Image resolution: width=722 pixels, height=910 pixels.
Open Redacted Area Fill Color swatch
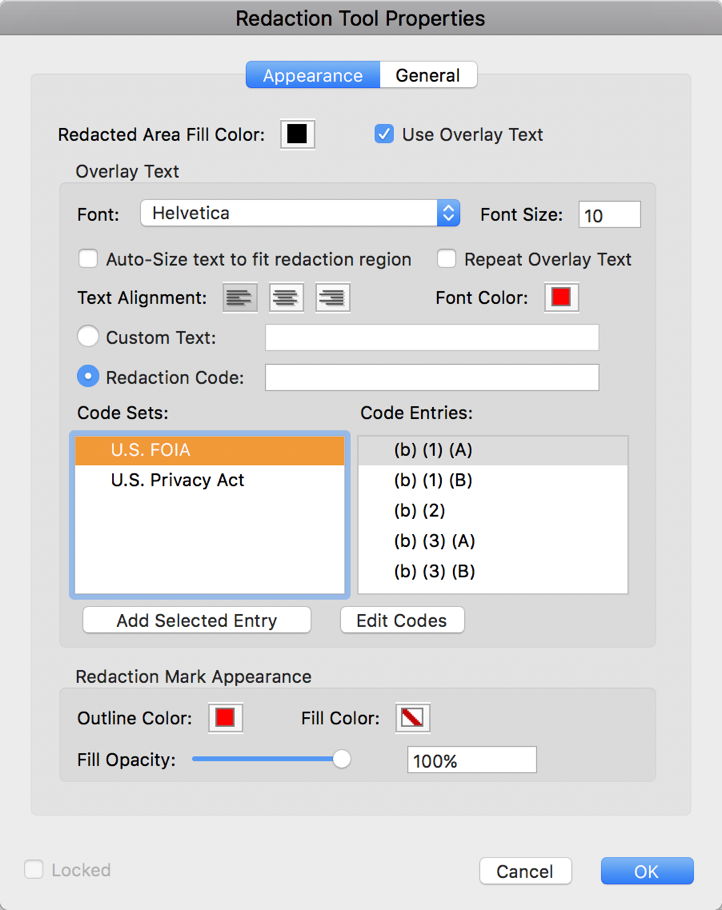[297, 134]
